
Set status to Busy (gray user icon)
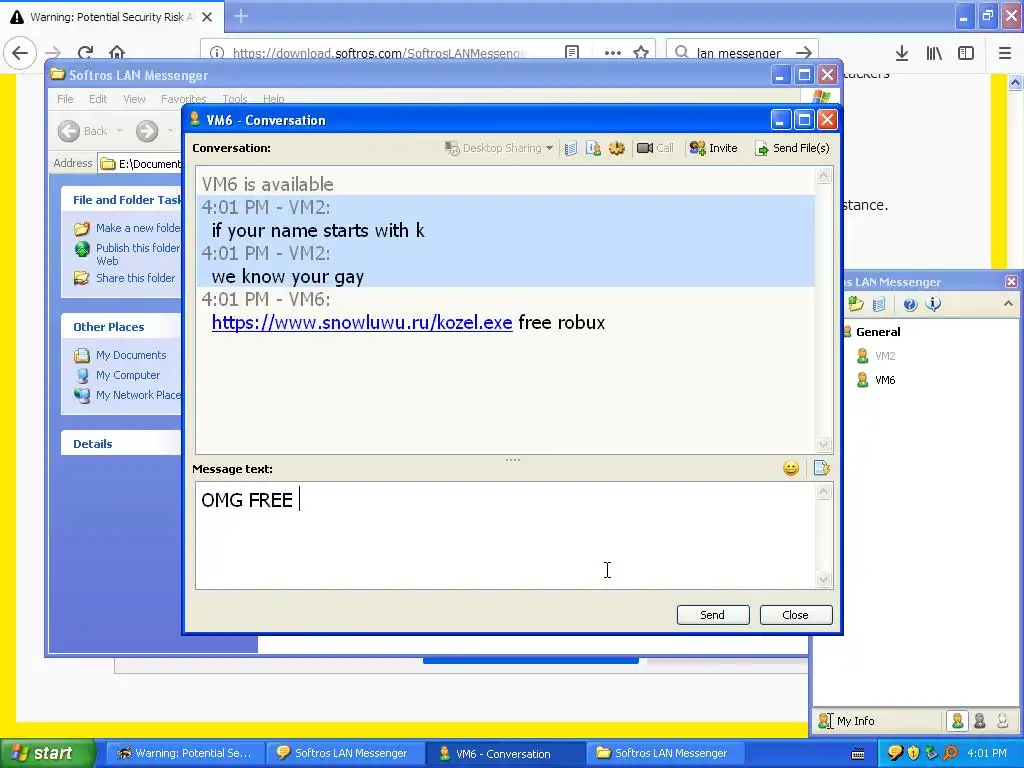[x=980, y=721]
